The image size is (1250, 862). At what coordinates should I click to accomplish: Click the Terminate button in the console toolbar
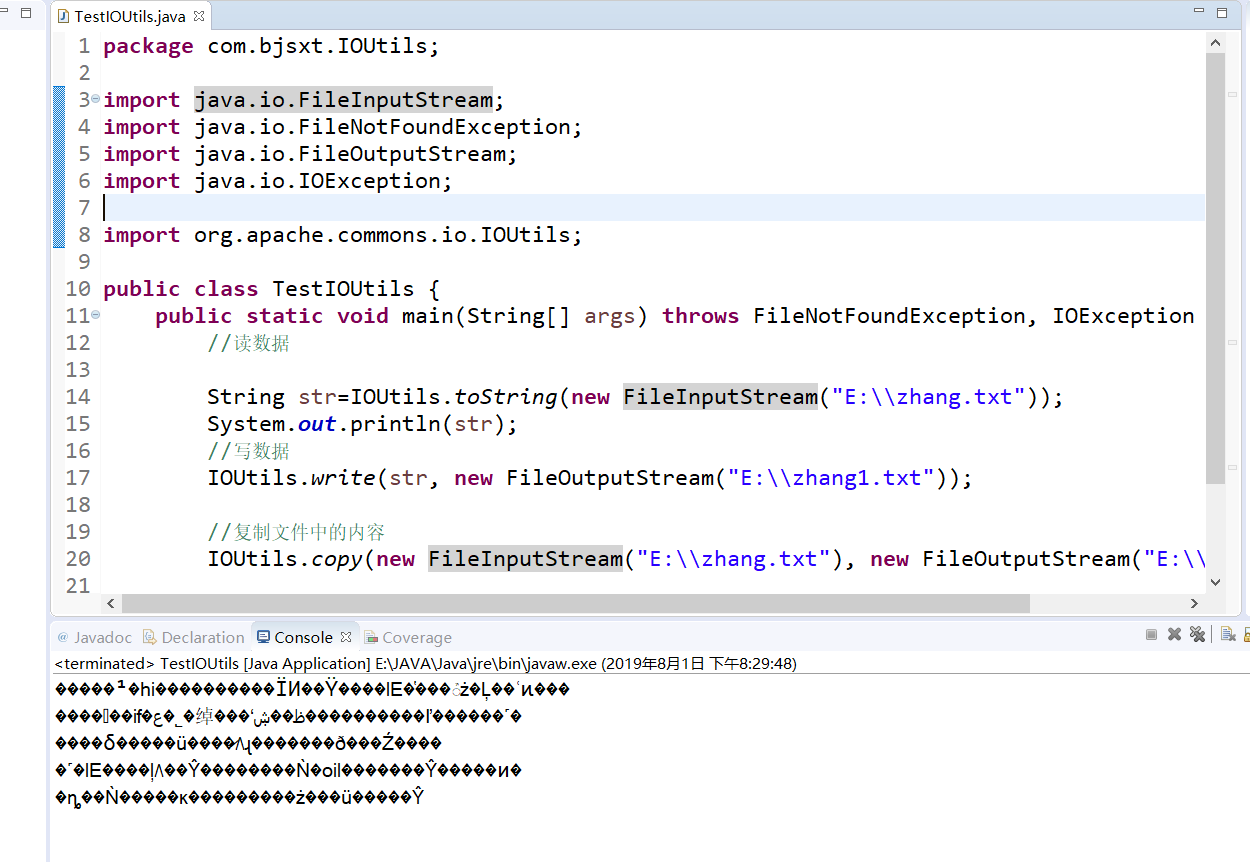click(1152, 634)
